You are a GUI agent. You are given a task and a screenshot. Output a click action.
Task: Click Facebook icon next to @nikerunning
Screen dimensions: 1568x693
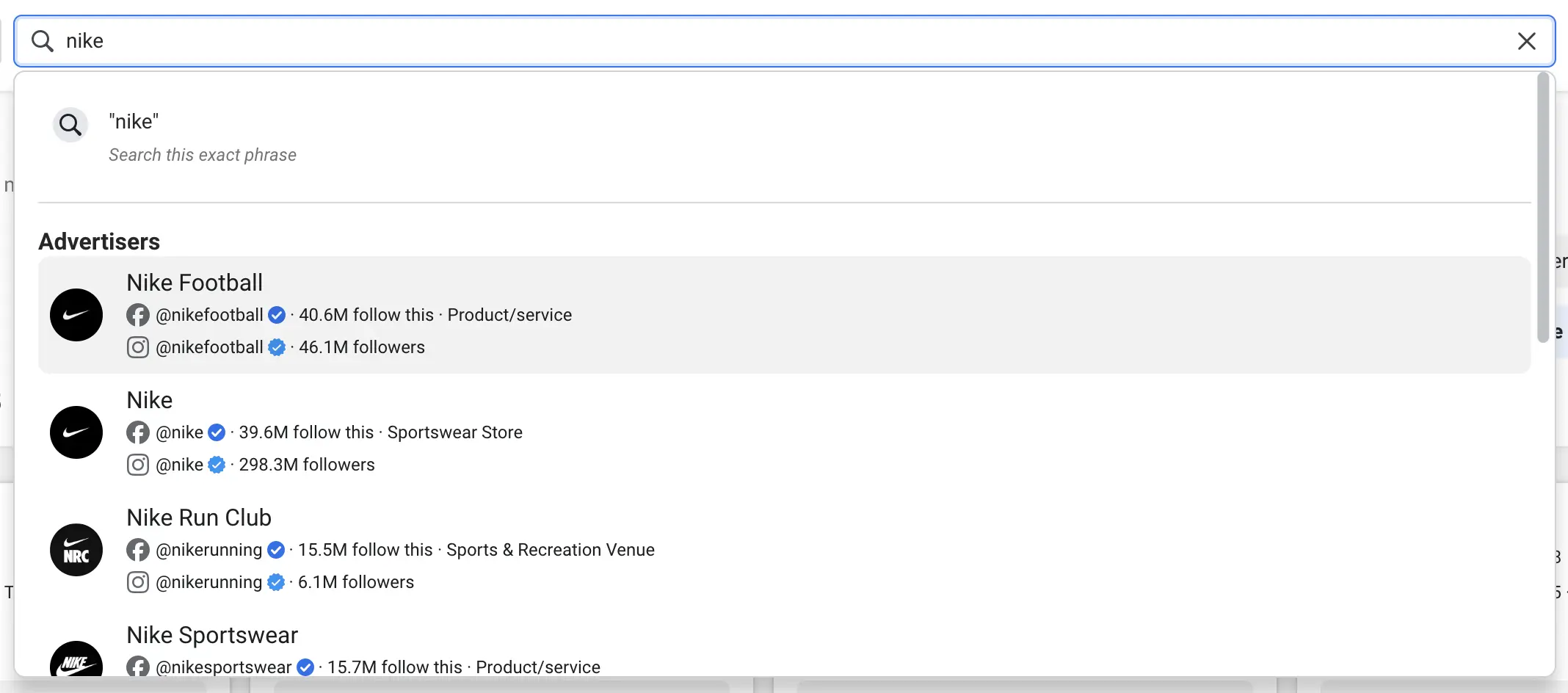click(138, 550)
